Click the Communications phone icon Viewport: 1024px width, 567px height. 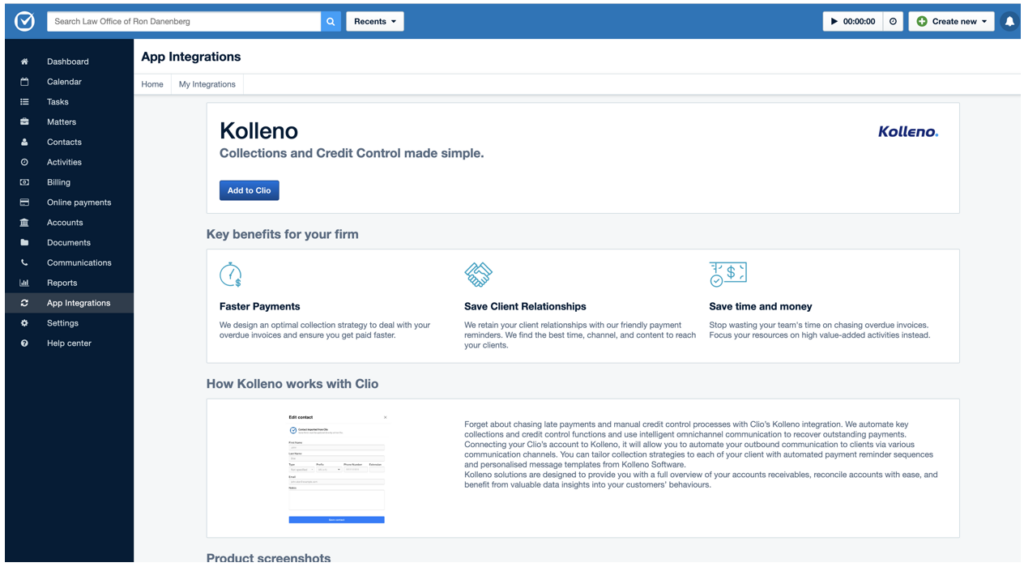(24, 263)
